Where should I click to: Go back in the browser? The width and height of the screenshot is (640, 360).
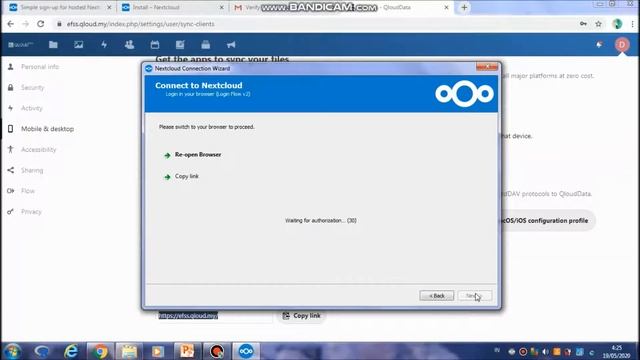11,24
